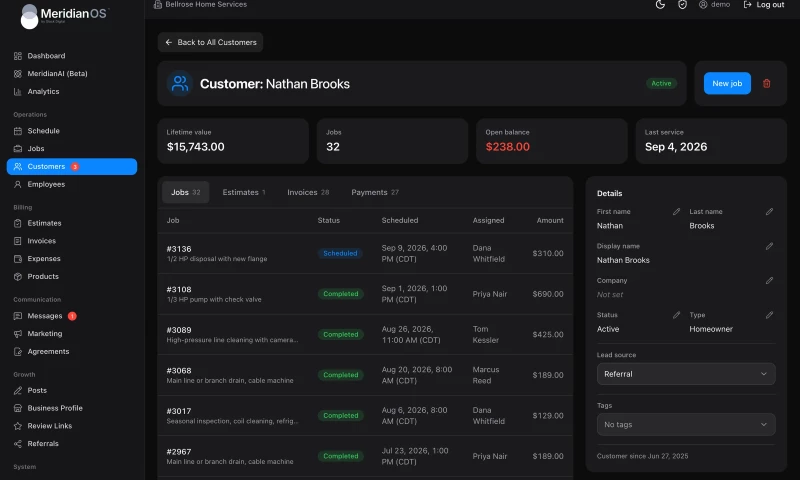Click the Jobs briefcase icon in sidebar

(x=18, y=149)
